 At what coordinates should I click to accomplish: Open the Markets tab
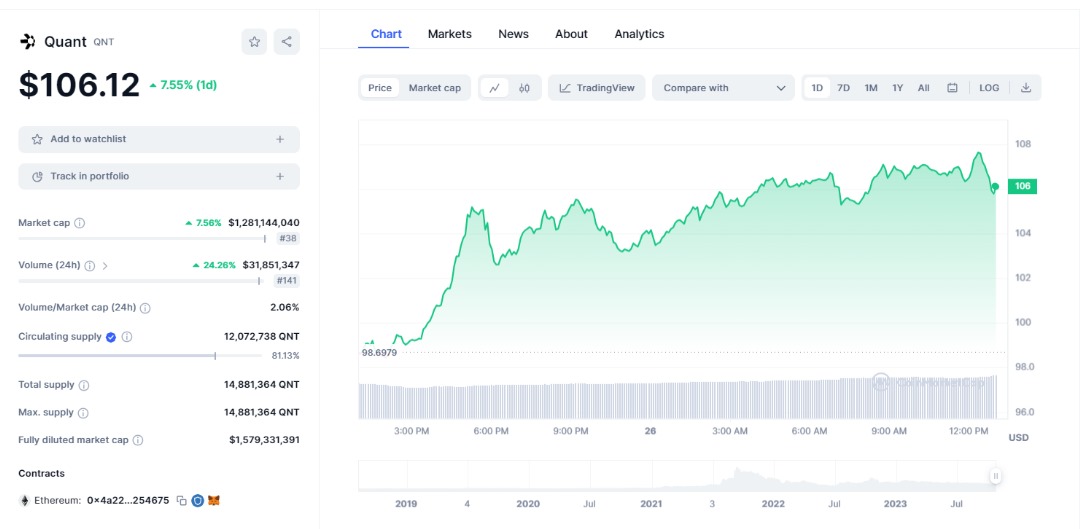[450, 34]
